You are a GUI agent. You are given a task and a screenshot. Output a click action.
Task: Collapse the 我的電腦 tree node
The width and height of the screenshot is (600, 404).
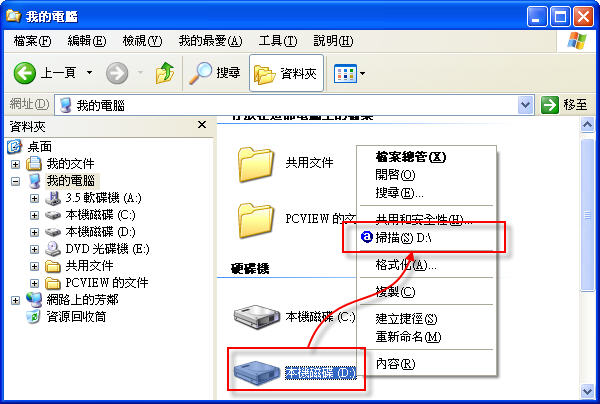click(15, 181)
